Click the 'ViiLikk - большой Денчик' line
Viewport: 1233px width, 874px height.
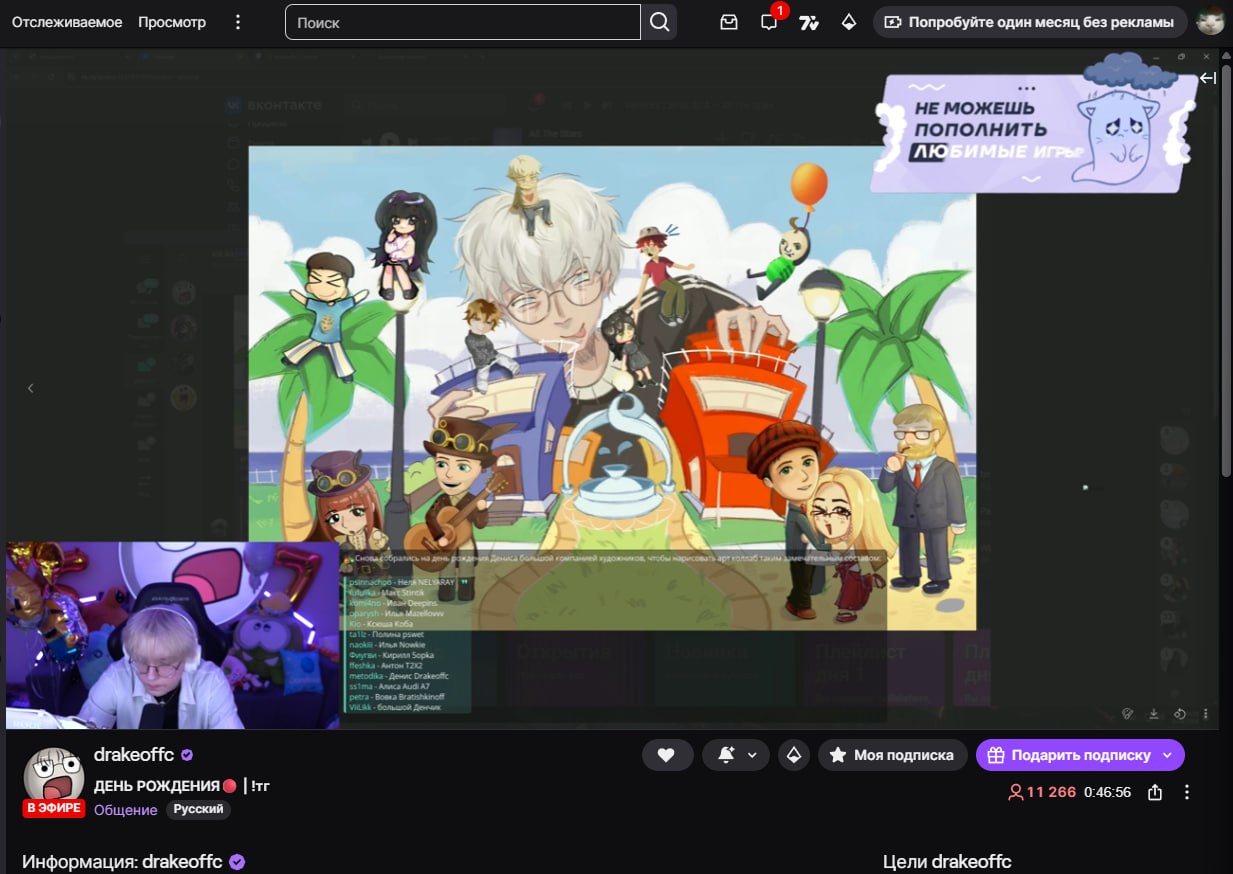(x=394, y=707)
